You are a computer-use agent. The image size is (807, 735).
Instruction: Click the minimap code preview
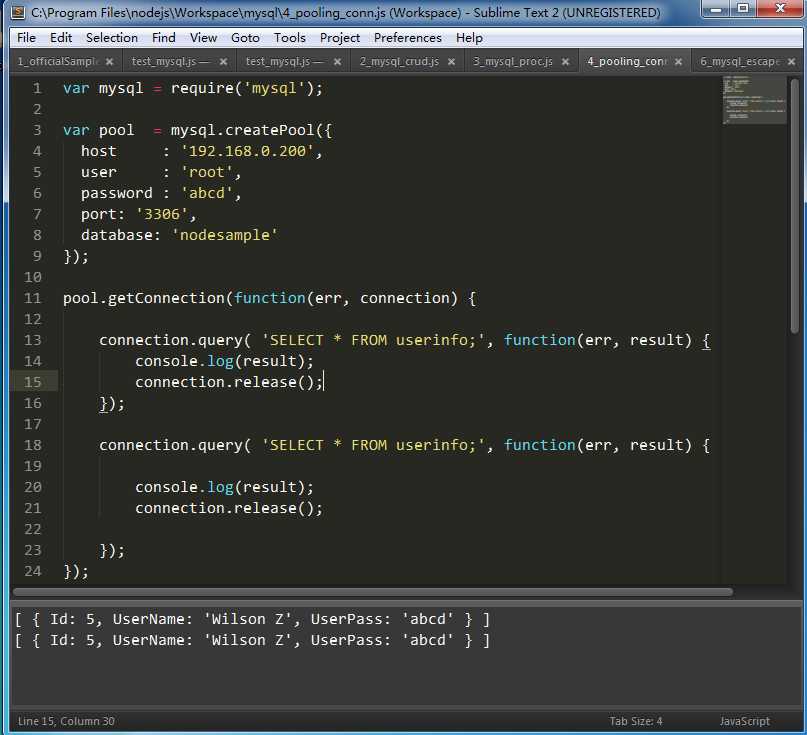(x=754, y=100)
